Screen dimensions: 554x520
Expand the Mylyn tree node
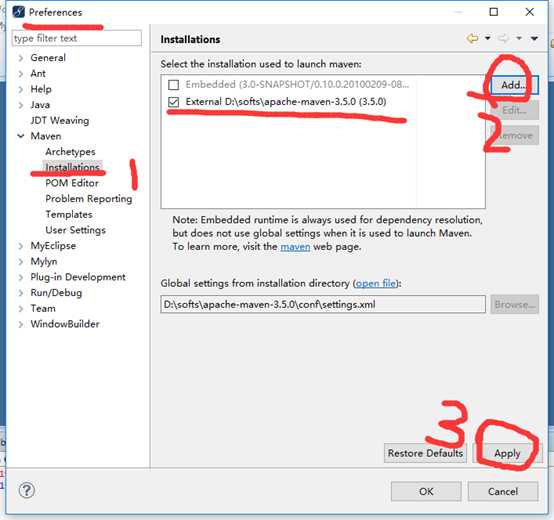(21, 261)
